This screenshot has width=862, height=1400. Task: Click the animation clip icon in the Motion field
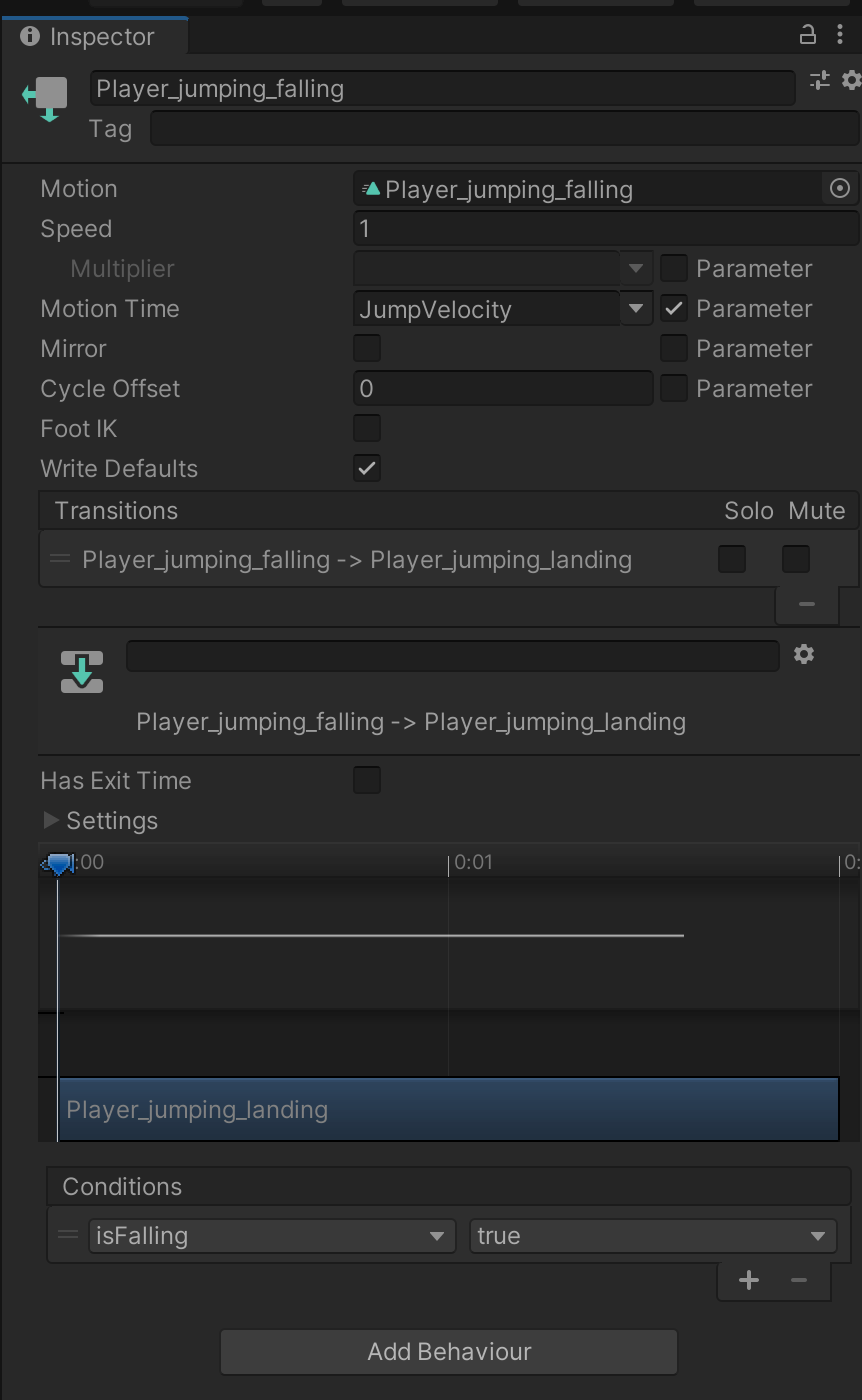point(371,188)
